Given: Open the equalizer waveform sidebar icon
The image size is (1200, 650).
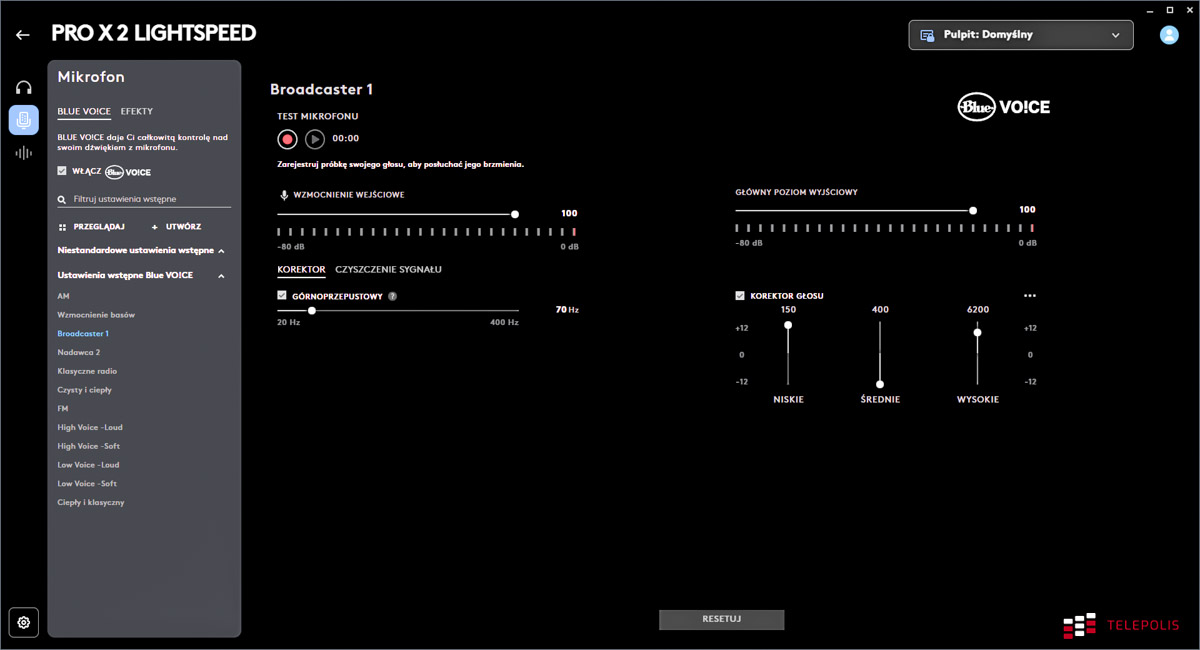Looking at the screenshot, I should coord(24,153).
